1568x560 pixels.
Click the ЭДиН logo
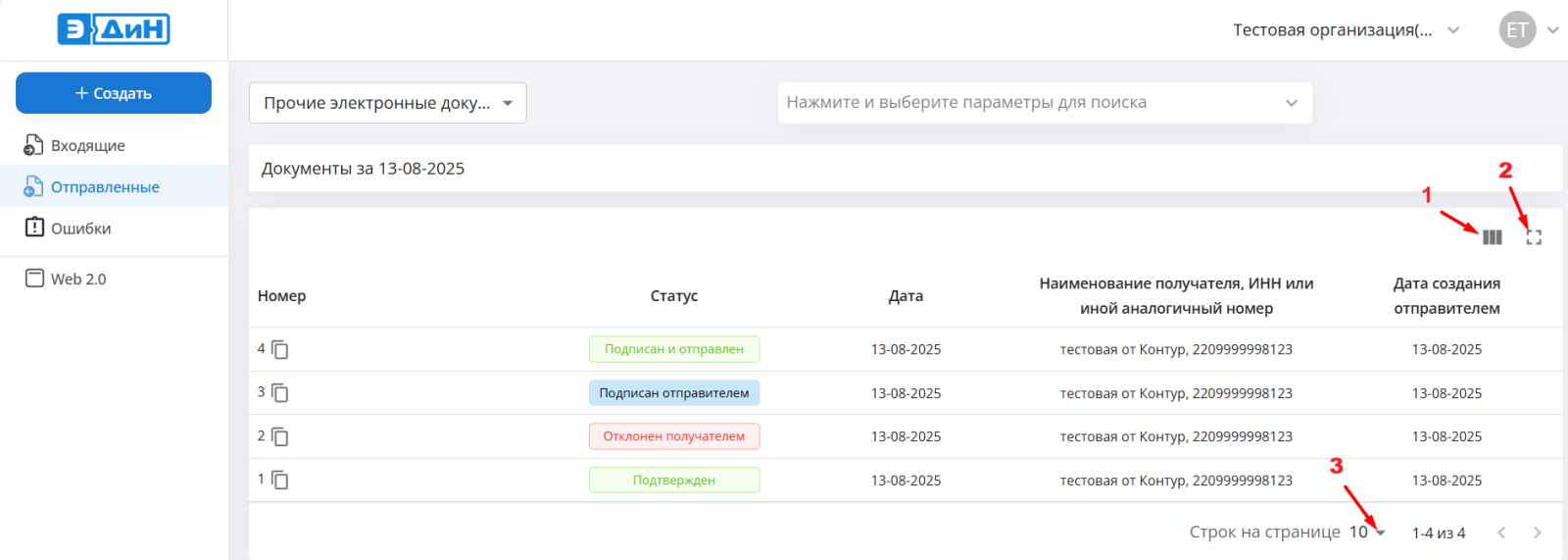[x=114, y=29]
